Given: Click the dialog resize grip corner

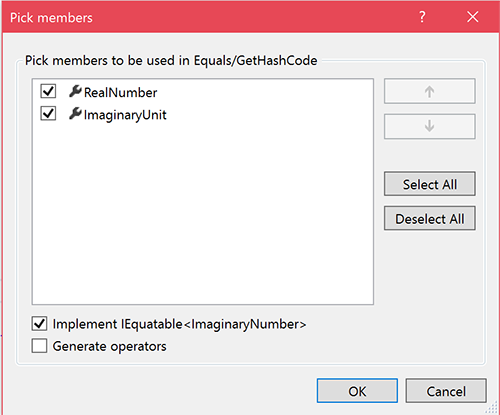Looking at the screenshot, I should click(x=491, y=407).
